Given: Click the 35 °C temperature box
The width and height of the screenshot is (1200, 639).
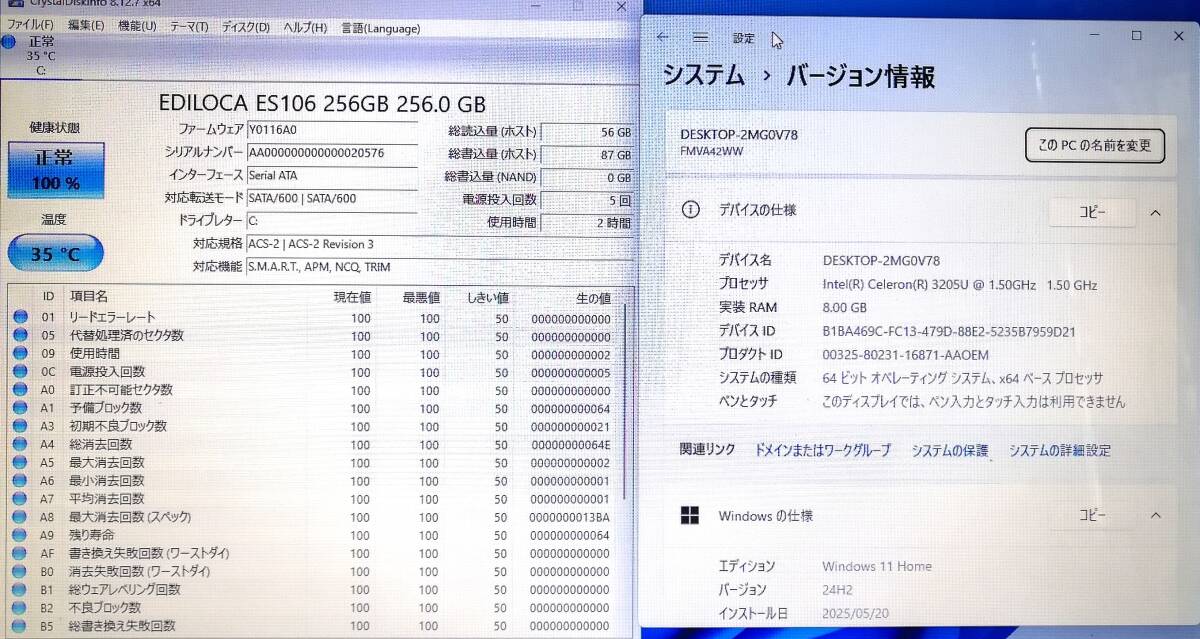Looking at the screenshot, I should click(56, 253).
